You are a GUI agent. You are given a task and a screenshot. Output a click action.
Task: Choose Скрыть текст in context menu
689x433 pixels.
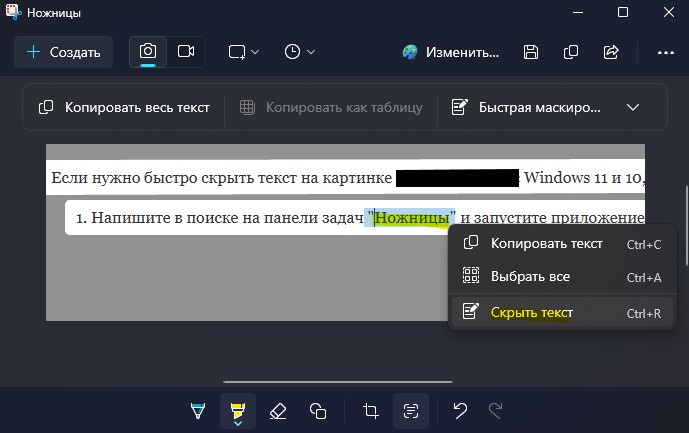[562, 313]
